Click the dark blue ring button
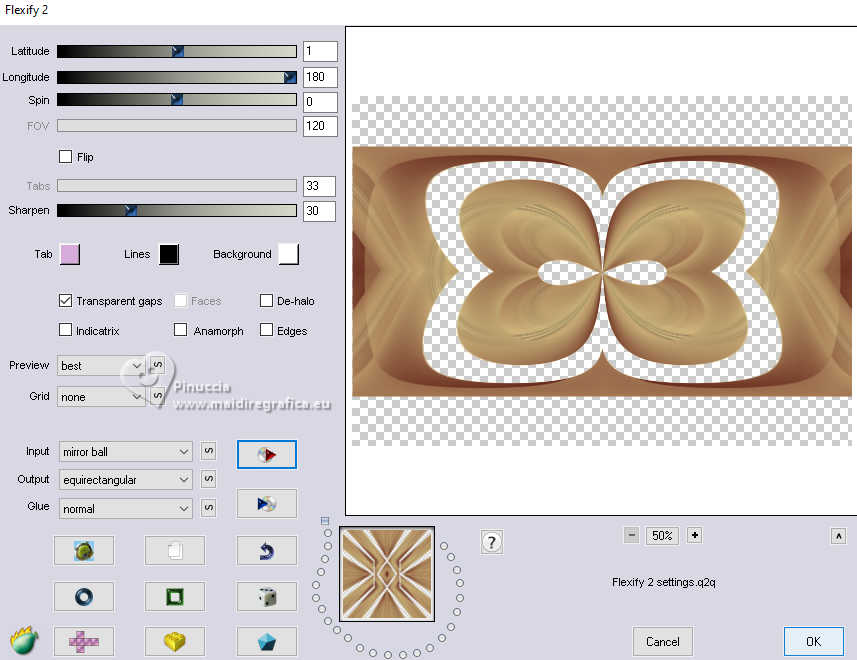Screen dimensions: 857x660 (83, 597)
